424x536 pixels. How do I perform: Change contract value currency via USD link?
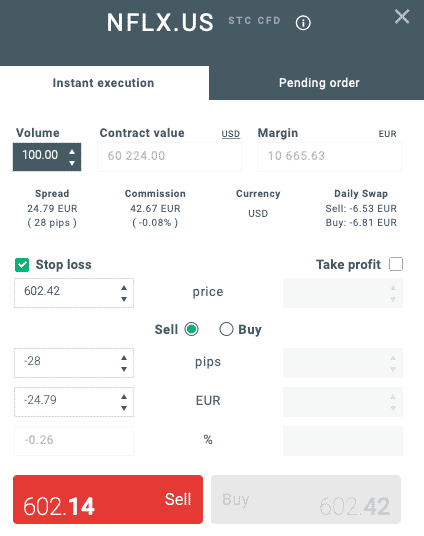click(231, 134)
